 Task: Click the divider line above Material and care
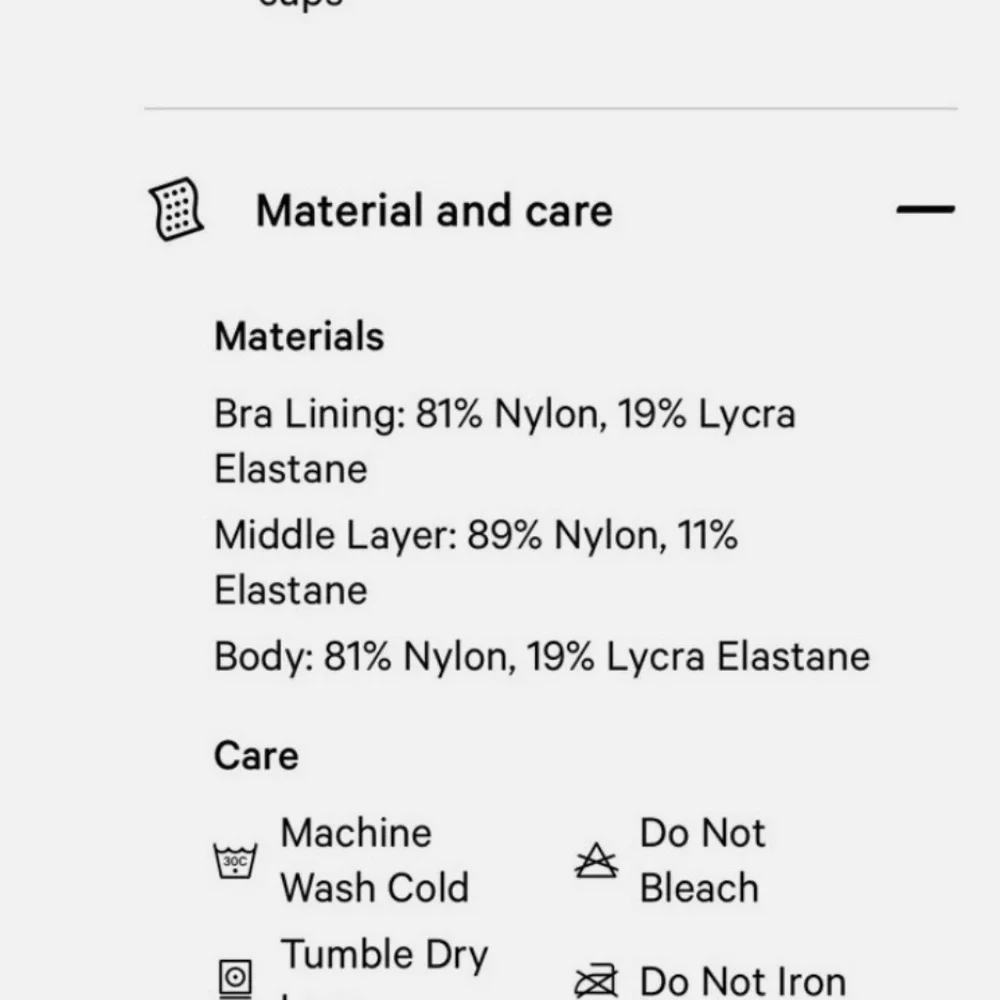[550, 108]
